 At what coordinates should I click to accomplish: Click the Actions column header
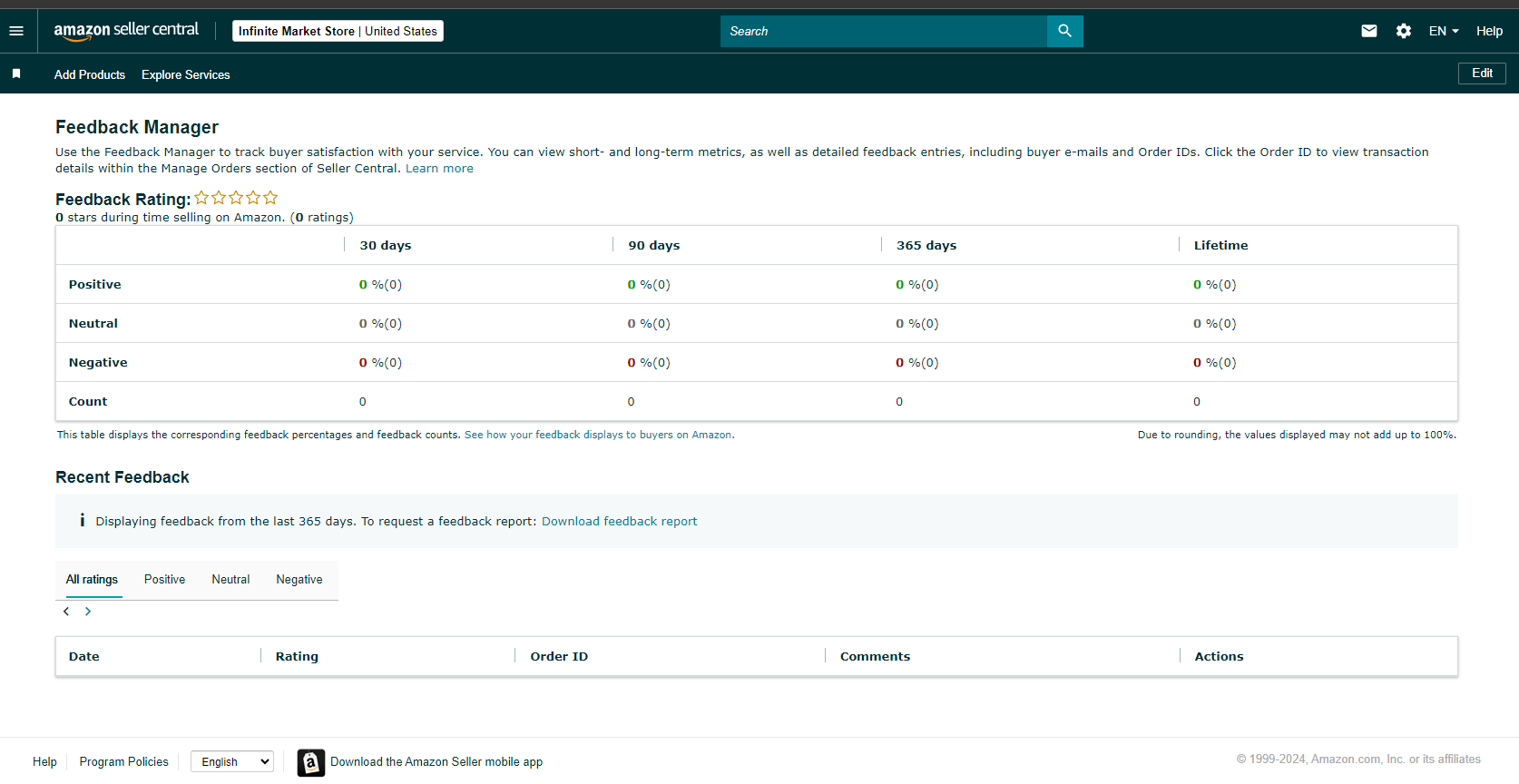tap(1219, 656)
